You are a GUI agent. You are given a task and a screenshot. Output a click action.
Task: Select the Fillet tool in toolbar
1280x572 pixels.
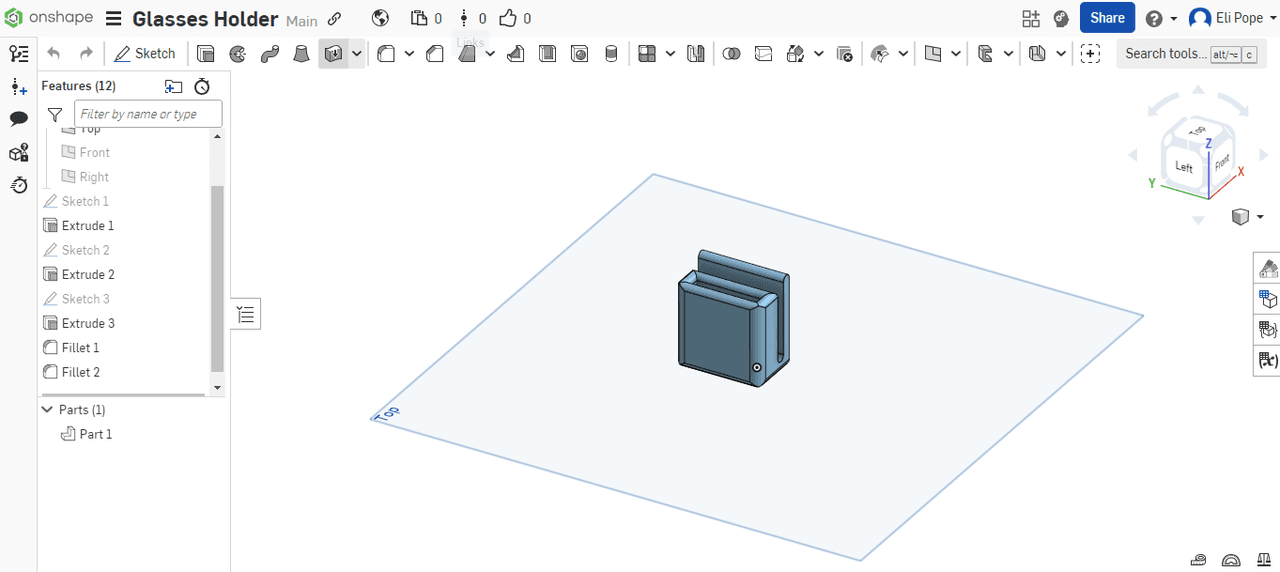pyautogui.click(x=386, y=54)
